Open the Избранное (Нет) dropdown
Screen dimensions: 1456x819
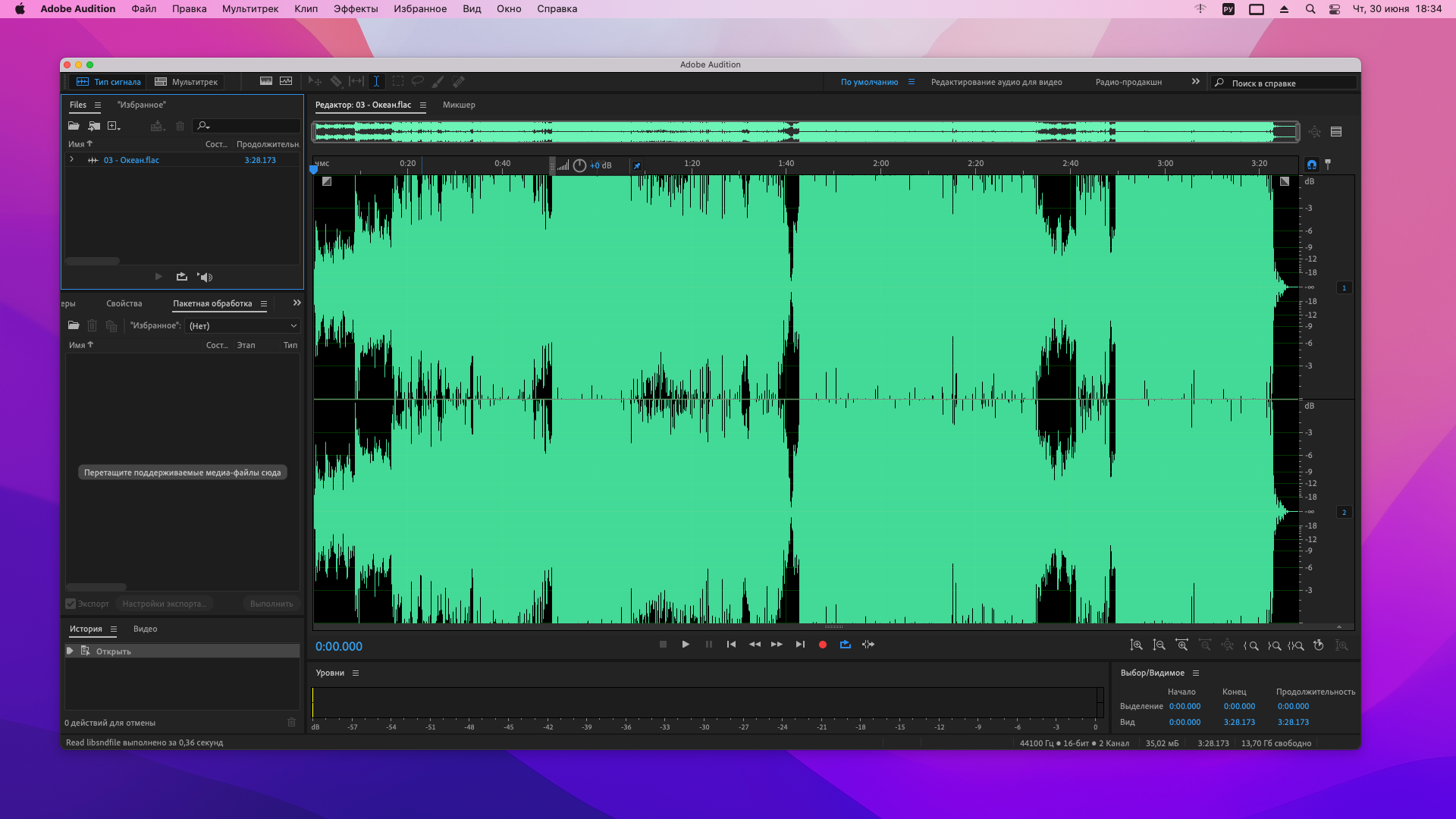pos(243,326)
